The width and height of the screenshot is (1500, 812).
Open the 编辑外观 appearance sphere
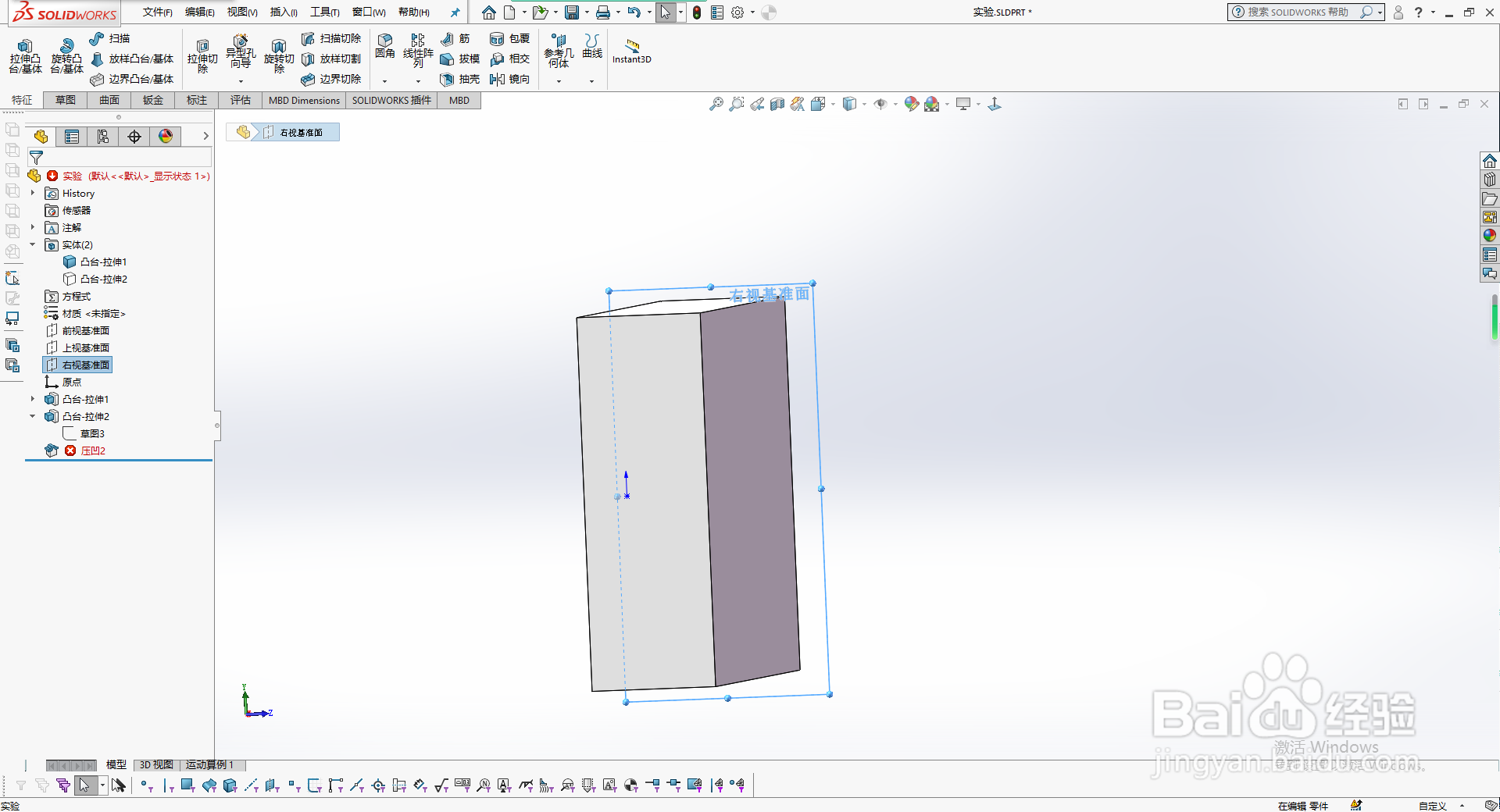tap(911, 103)
